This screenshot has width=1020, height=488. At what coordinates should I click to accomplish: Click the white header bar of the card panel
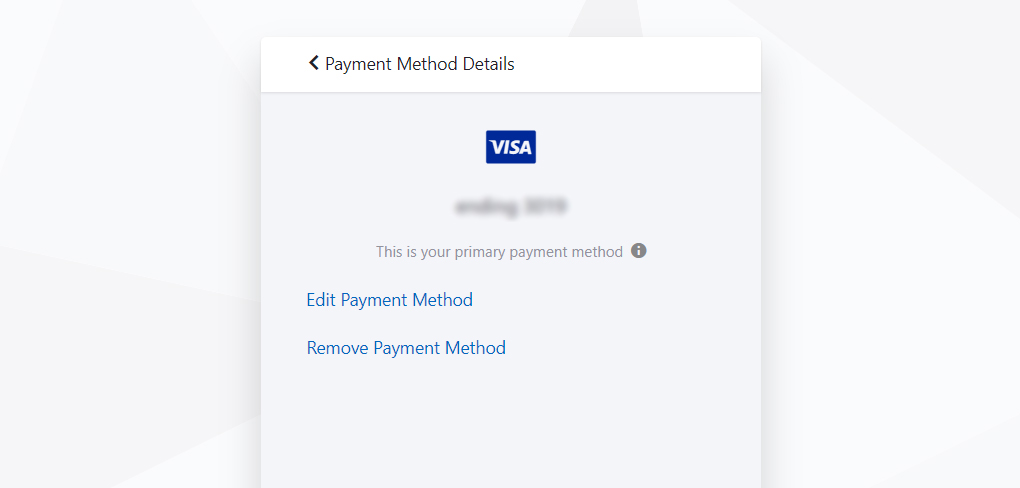tap(511, 64)
